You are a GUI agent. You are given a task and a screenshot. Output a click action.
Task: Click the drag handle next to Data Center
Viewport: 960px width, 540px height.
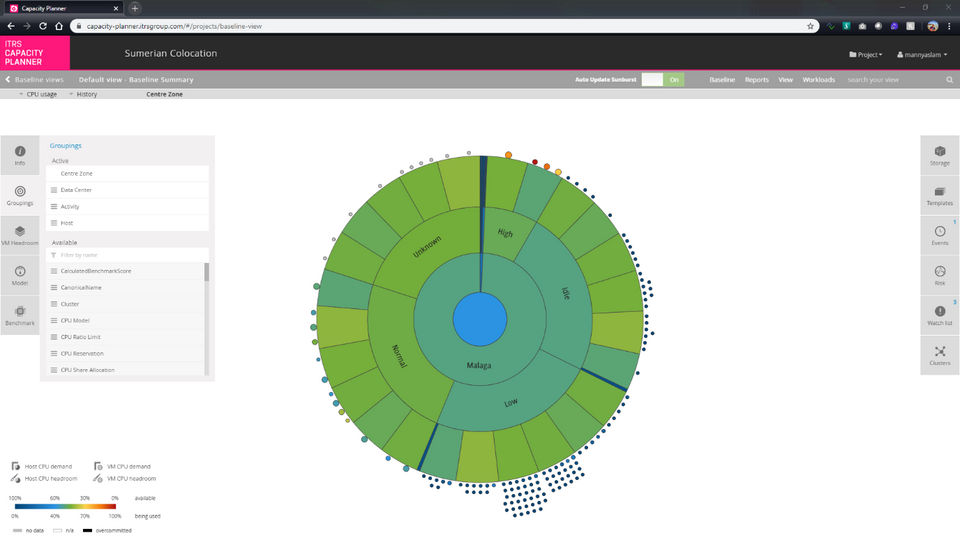click(x=54, y=190)
